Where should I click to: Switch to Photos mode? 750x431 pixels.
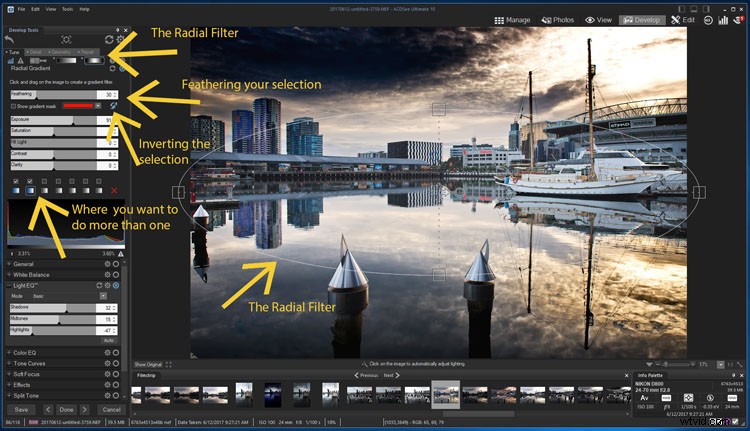558,20
